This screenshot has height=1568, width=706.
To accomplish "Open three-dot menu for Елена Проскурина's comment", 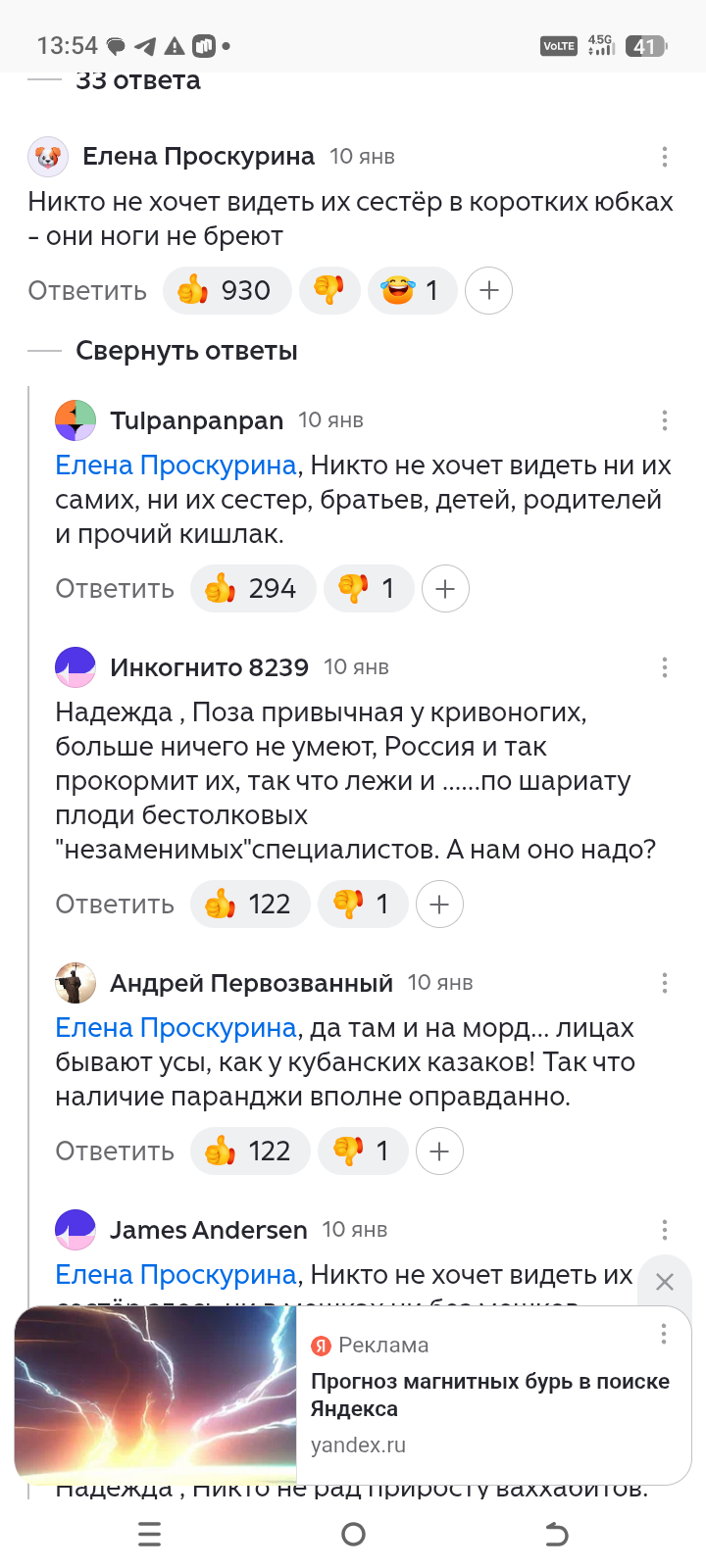I will point(665,157).
